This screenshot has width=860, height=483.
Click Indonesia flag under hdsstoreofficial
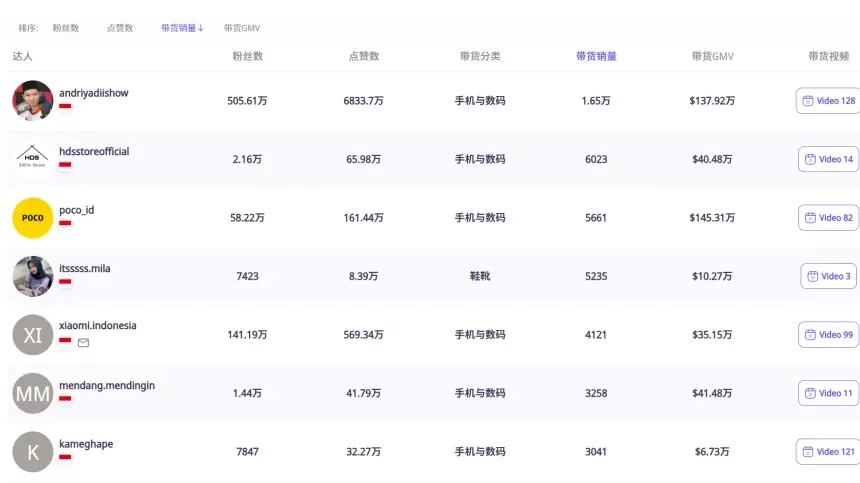click(x=65, y=164)
